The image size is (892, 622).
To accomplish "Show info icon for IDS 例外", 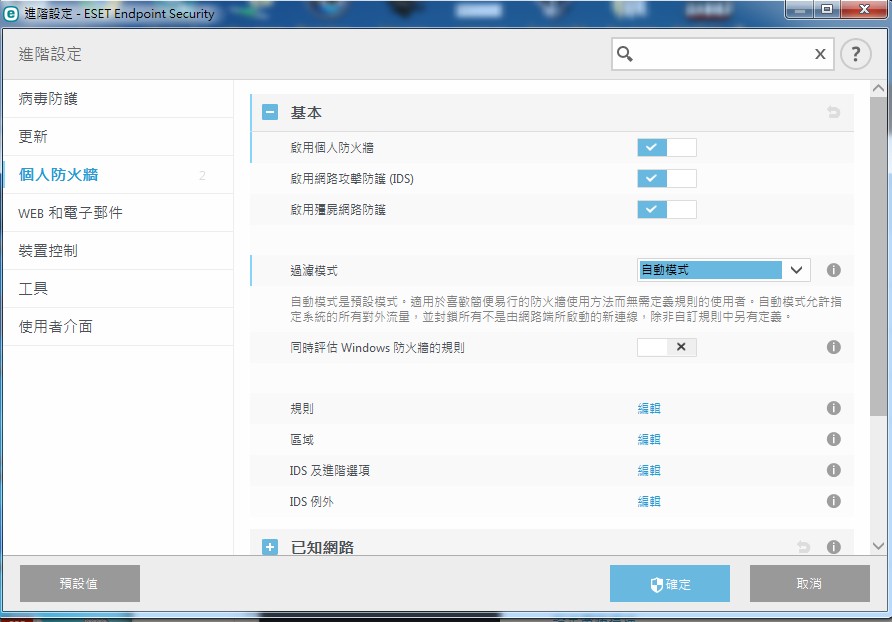I will point(833,501).
